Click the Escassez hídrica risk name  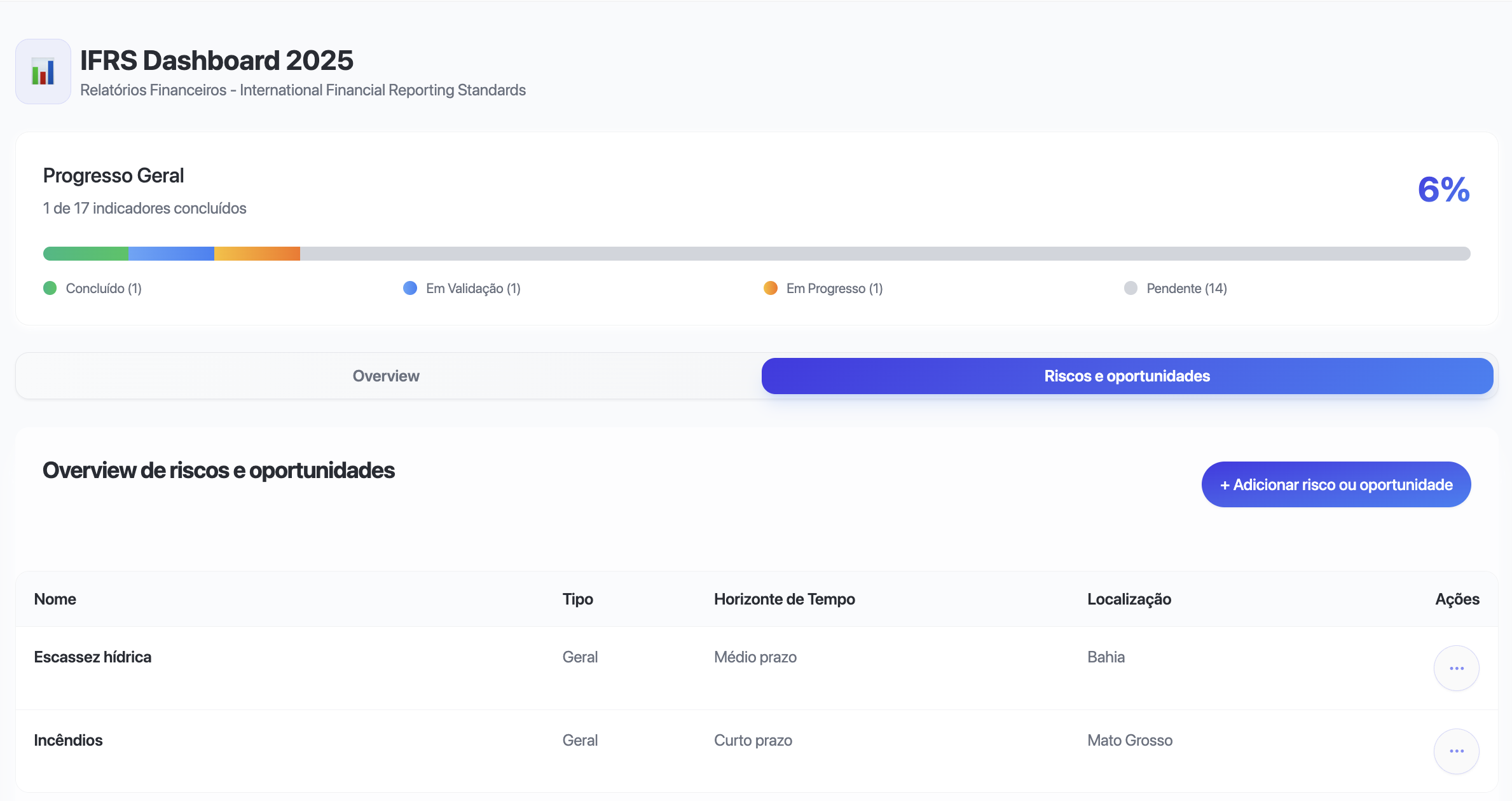pyautogui.click(x=93, y=657)
